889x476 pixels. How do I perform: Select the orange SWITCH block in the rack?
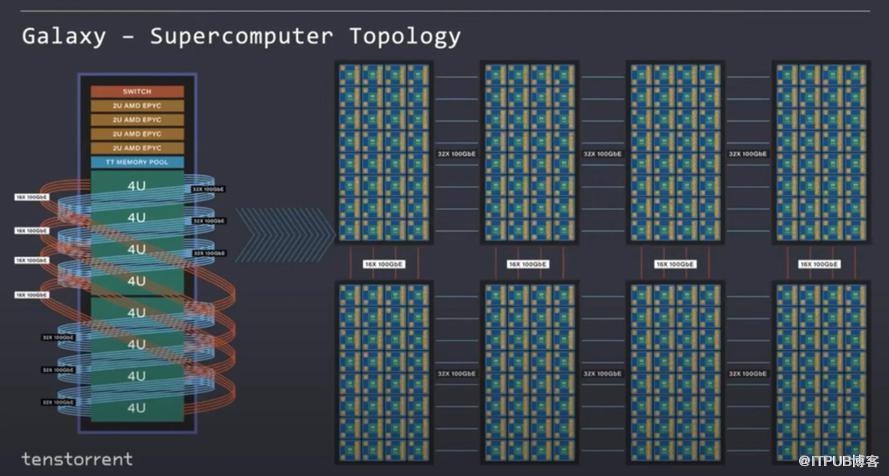coord(137,91)
